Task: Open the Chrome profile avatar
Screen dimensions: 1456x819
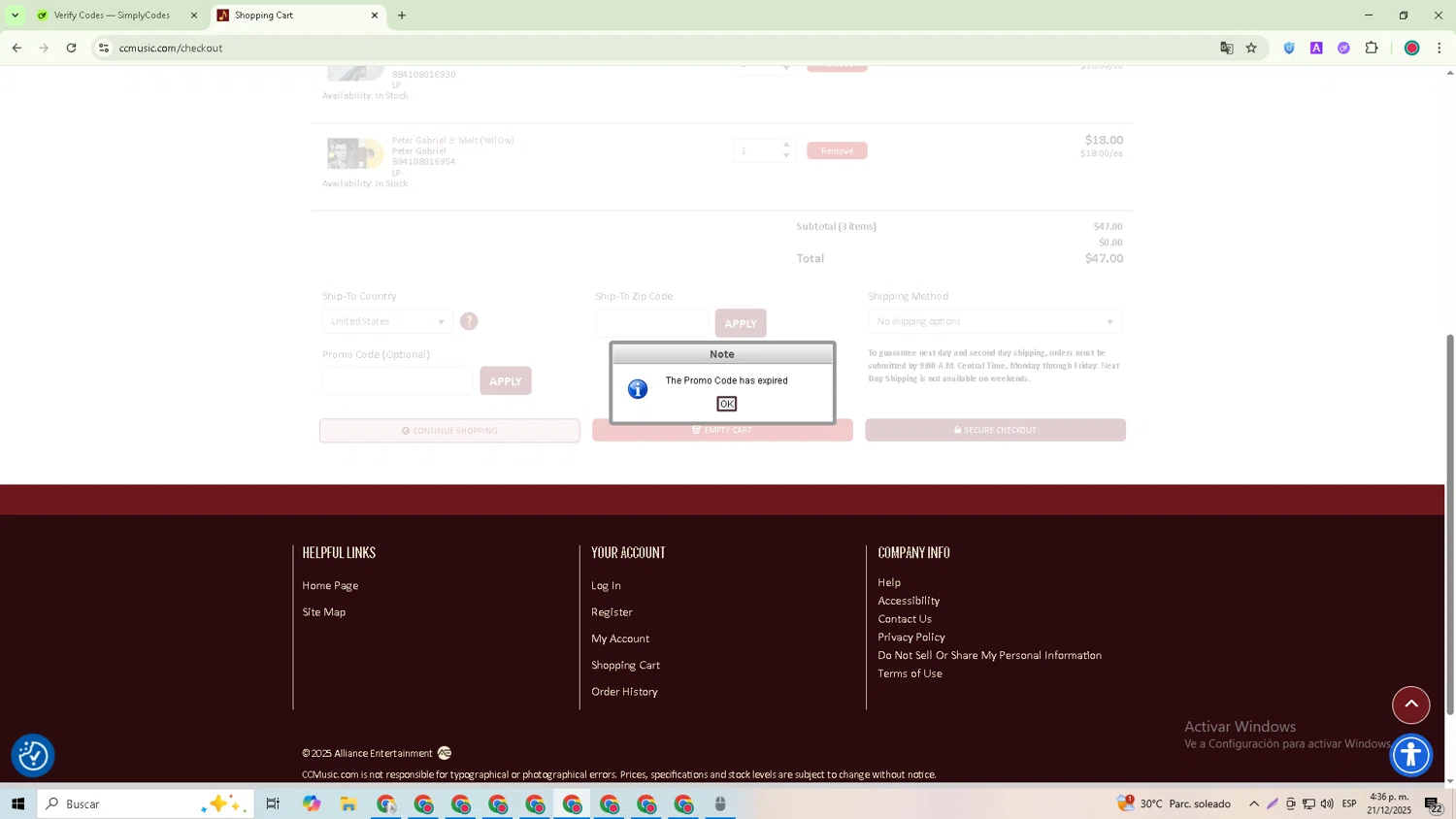Action: tap(1412, 48)
